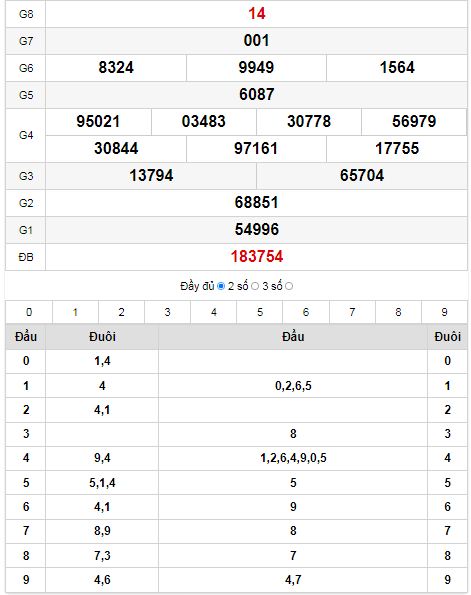Click digit filter tab 3
The width and height of the screenshot is (471, 595).
click(x=167, y=312)
